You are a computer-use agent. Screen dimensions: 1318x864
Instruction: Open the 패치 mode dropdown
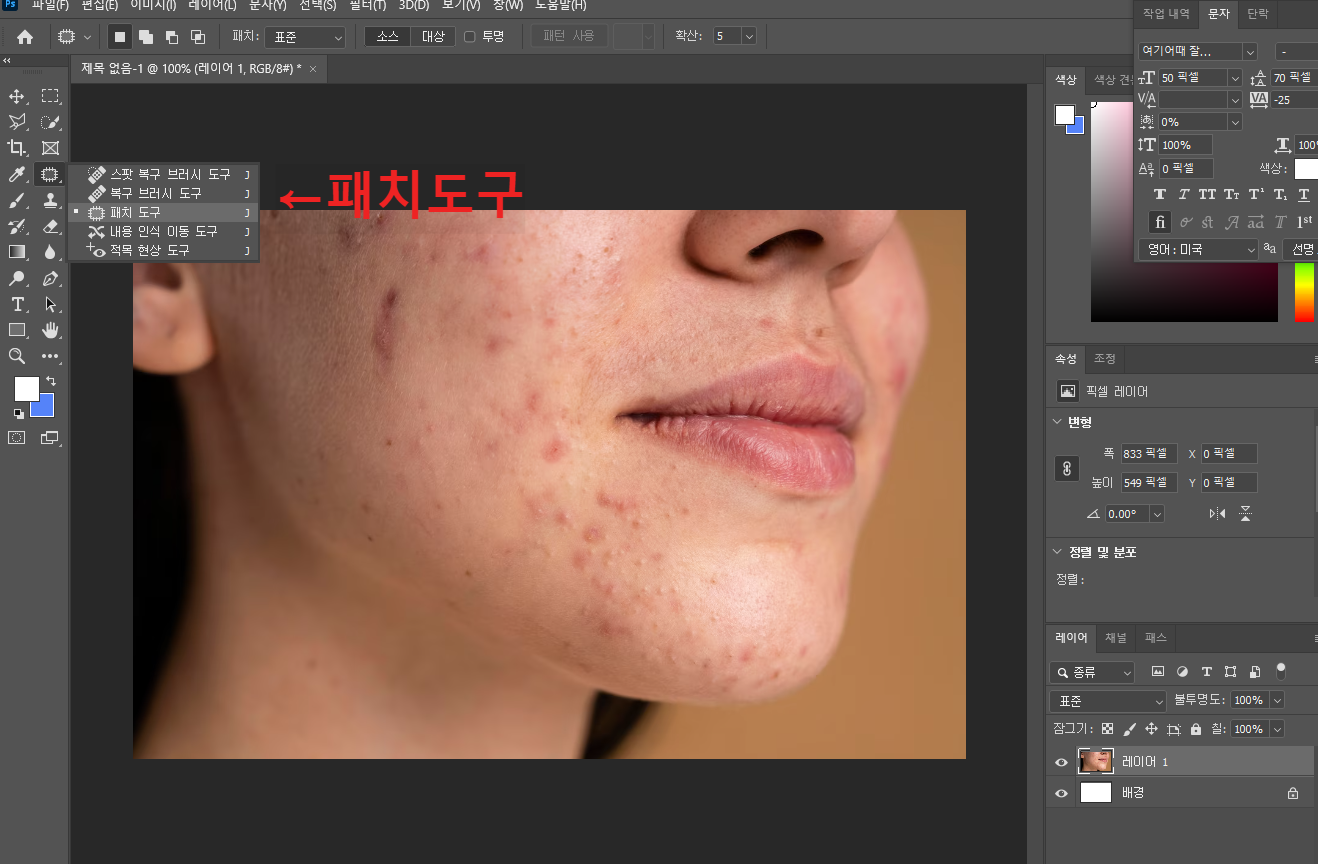pos(306,37)
